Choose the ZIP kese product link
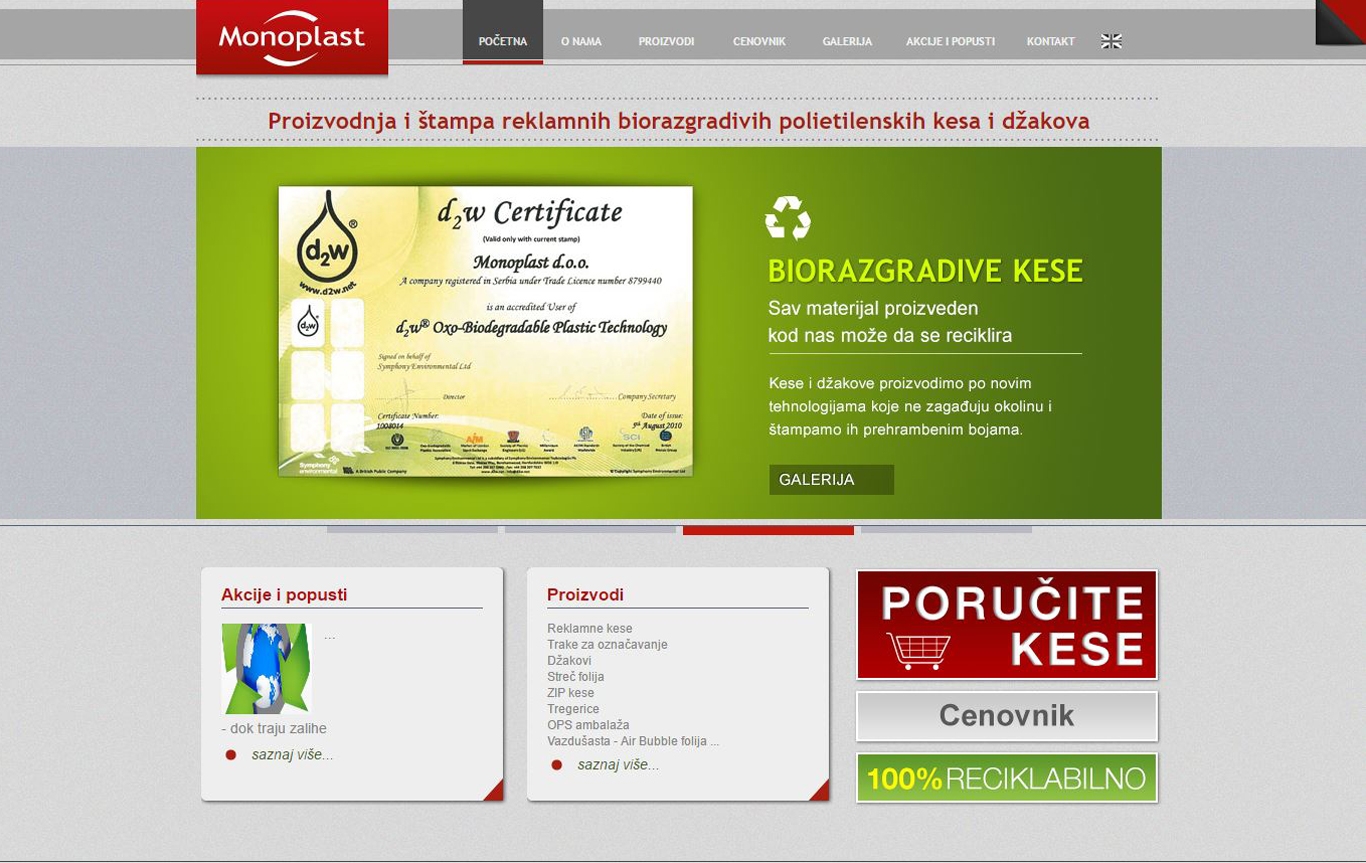This screenshot has width=1366, height=863. click(571, 693)
